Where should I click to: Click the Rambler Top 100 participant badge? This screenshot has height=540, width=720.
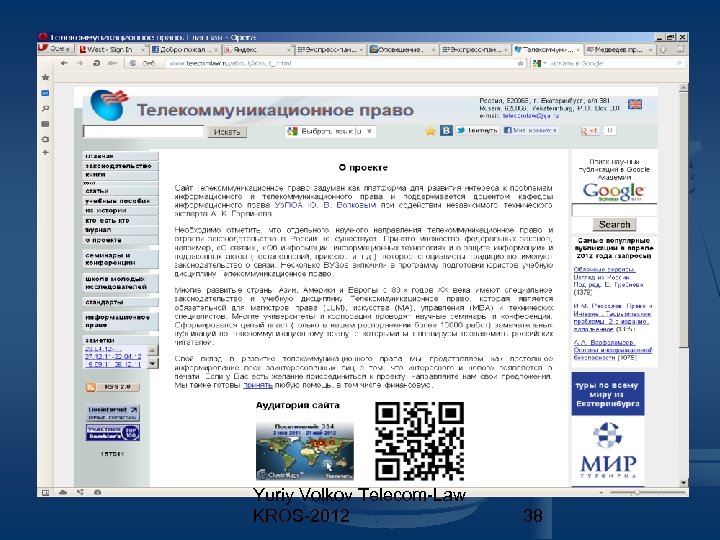pyautogui.click(x=112, y=433)
